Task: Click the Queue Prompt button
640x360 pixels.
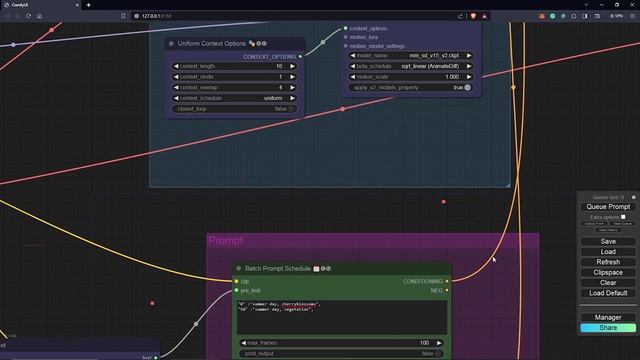Action: [x=608, y=207]
